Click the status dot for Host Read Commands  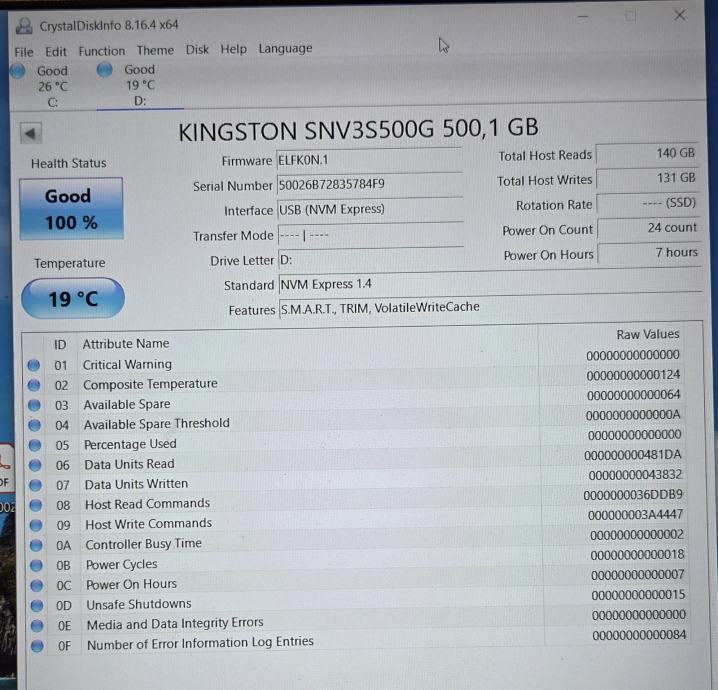[x=35, y=505]
